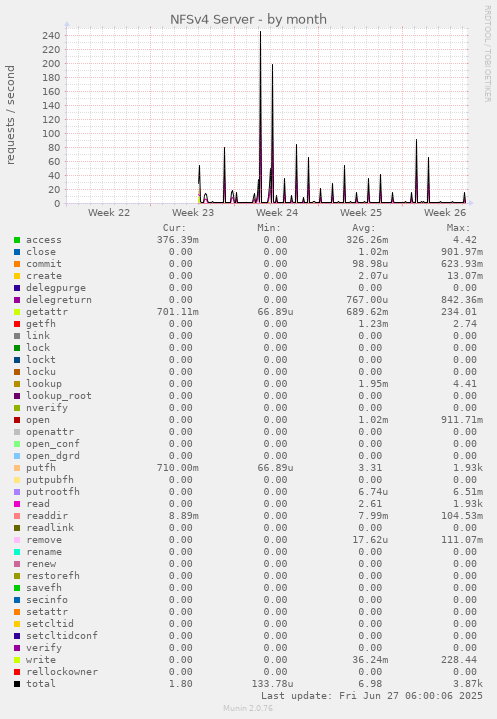Viewport: 497px width, 719px height.
Task: Click the purple delegreturn legend swatch
Action: (x=17, y=300)
